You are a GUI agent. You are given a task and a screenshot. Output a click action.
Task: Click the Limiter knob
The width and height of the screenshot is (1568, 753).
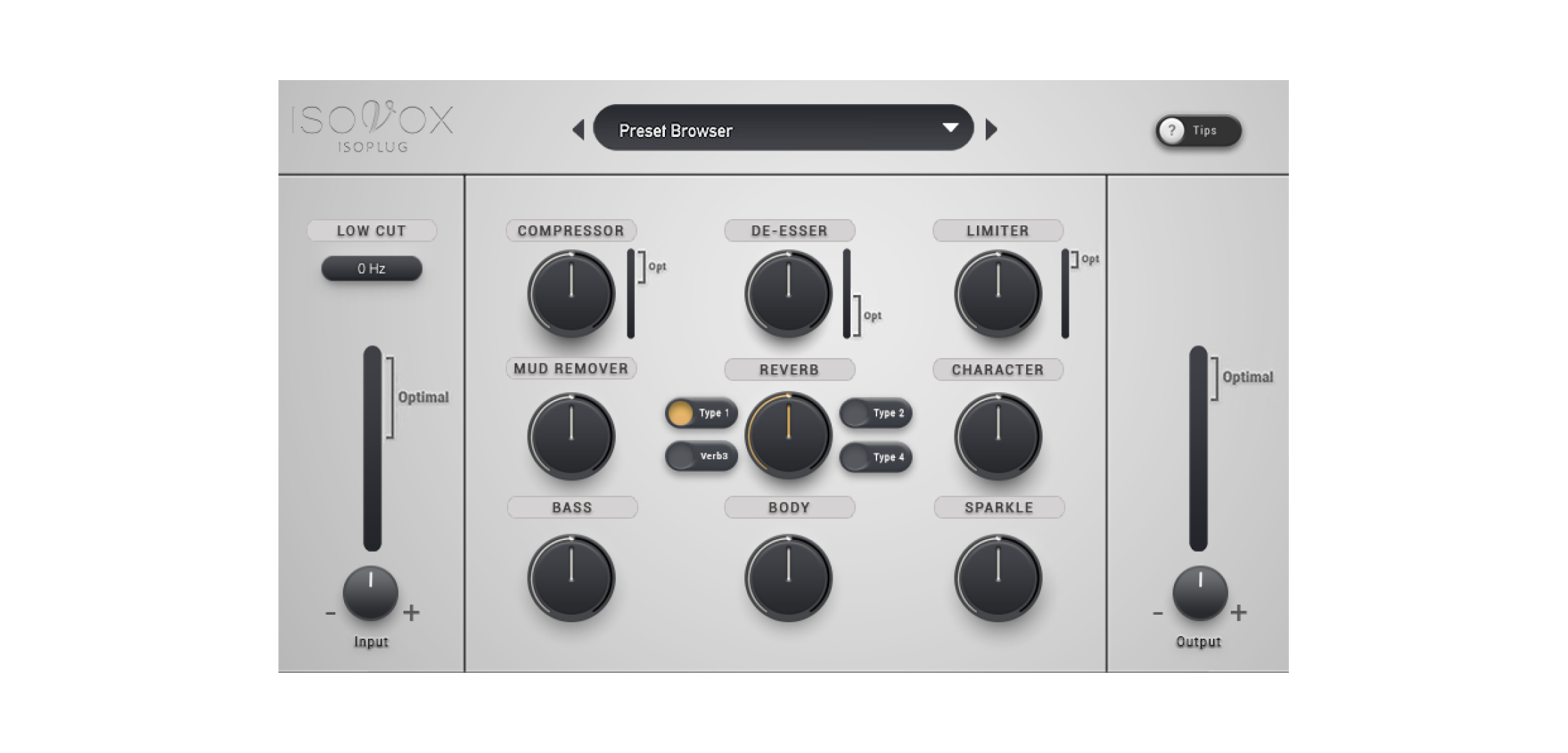click(997, 294)
